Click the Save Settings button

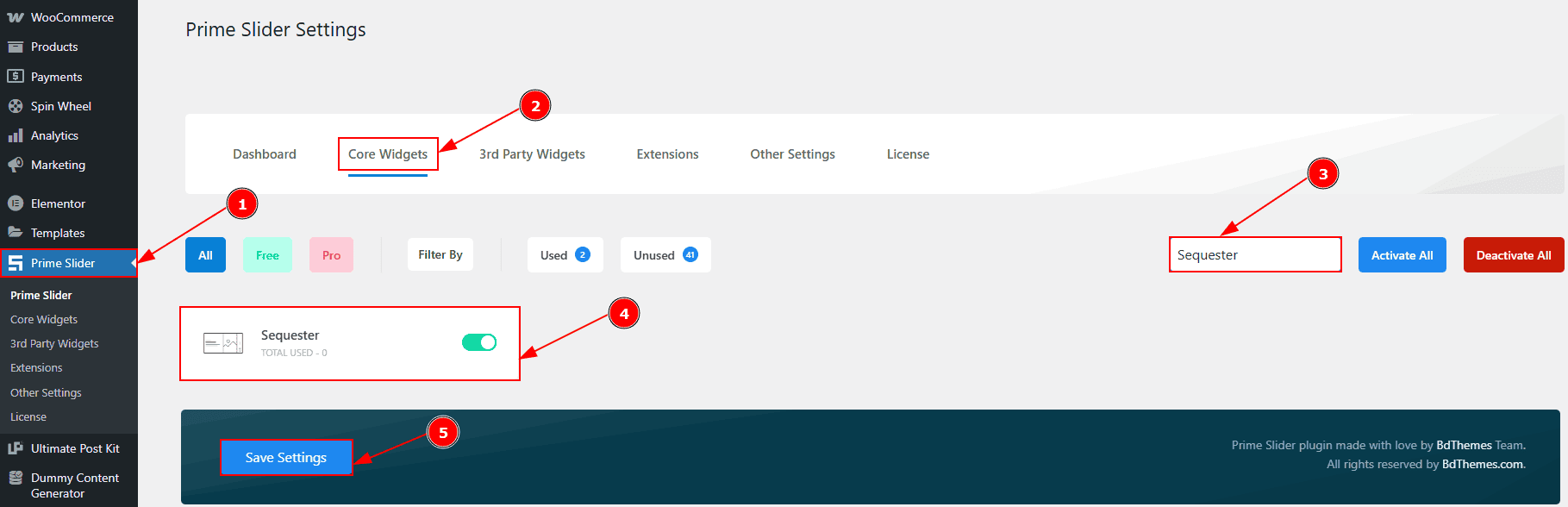click(x=286, y=458)
